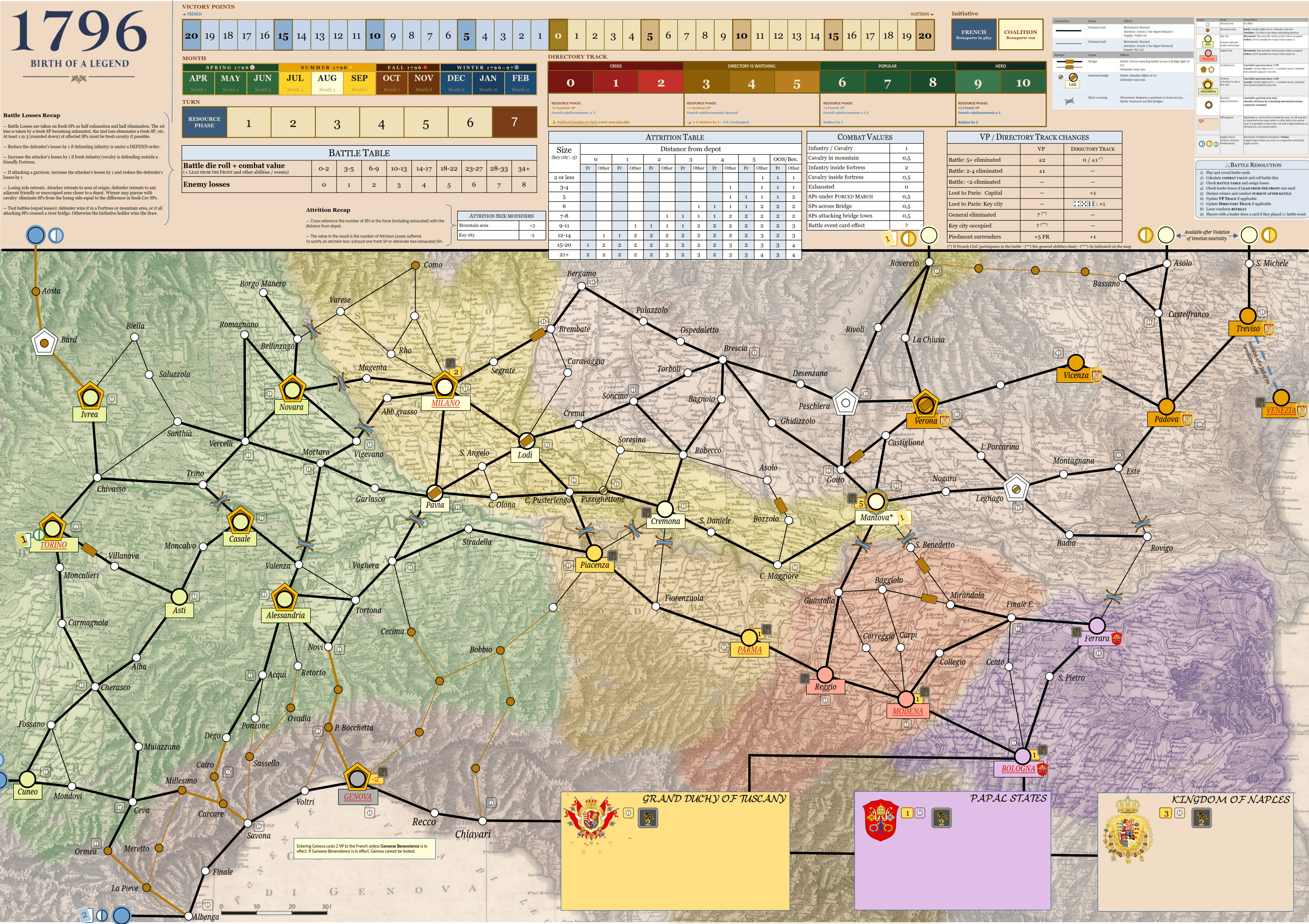
Task: Click the Milano key city pentagon
Action: click(x=445, y=386)
